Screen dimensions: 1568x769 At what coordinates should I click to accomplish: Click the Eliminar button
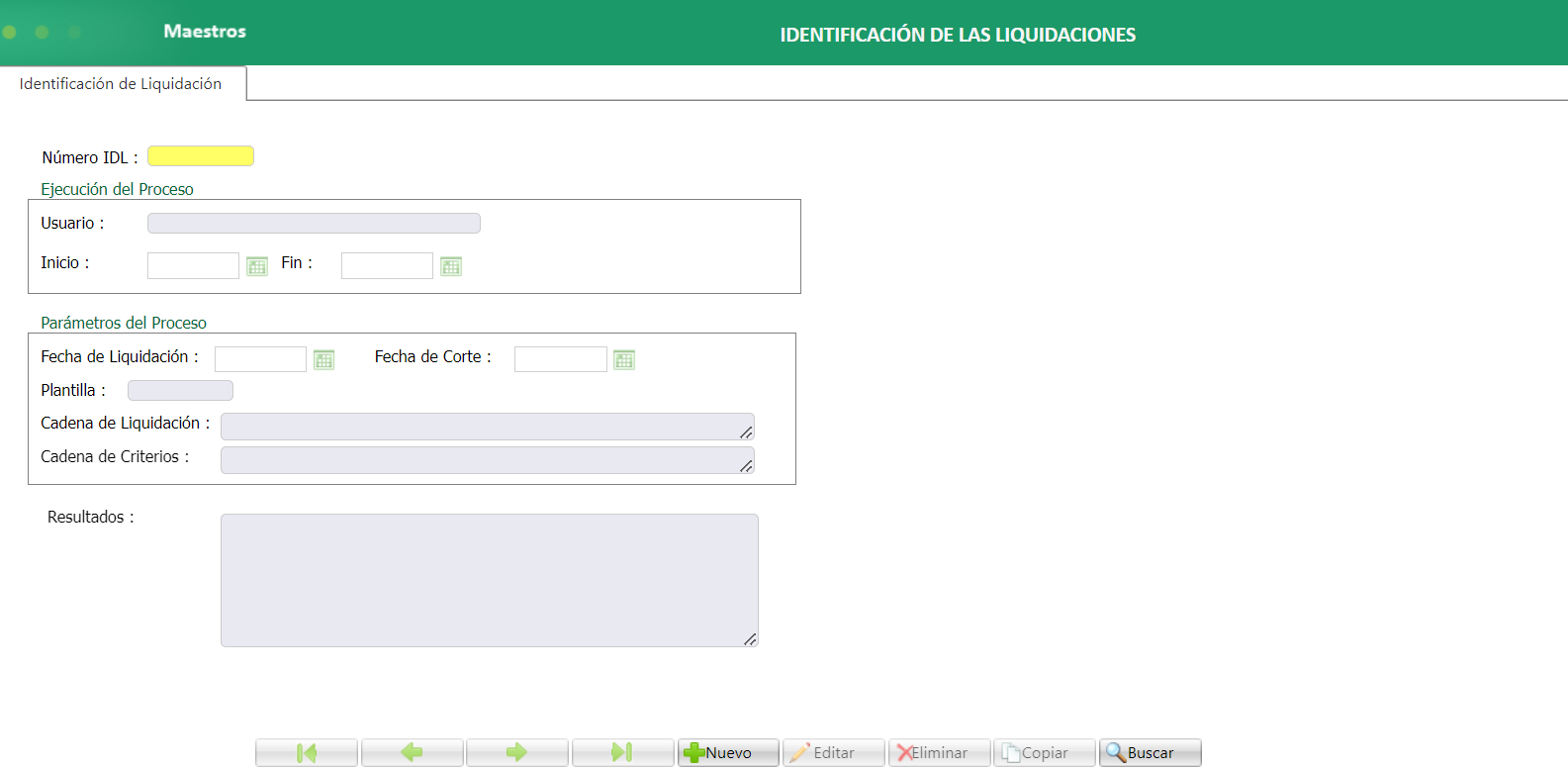click(939, 752)
